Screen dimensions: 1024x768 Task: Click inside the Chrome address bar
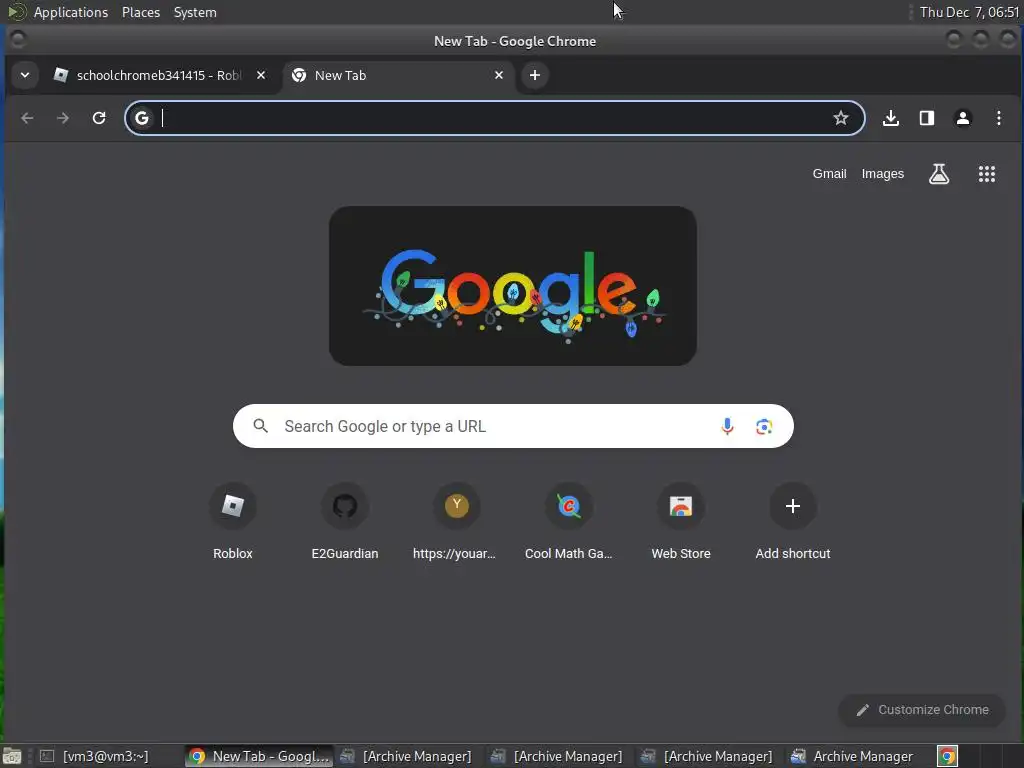point(494,118)
